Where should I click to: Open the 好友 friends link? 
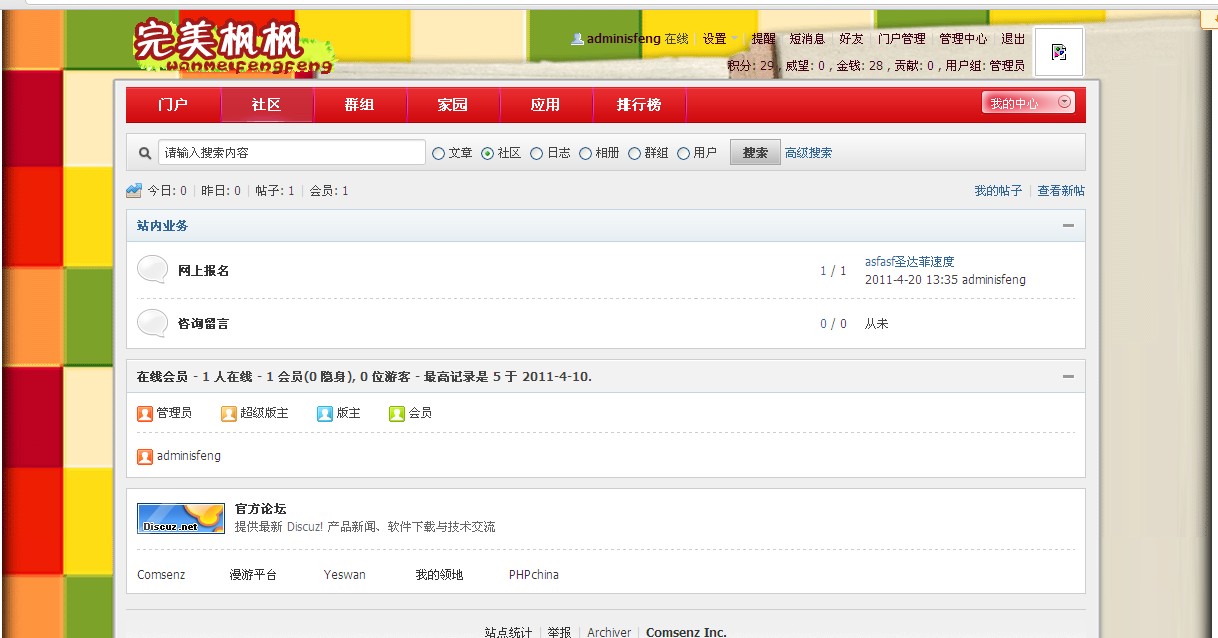[851, 39]
